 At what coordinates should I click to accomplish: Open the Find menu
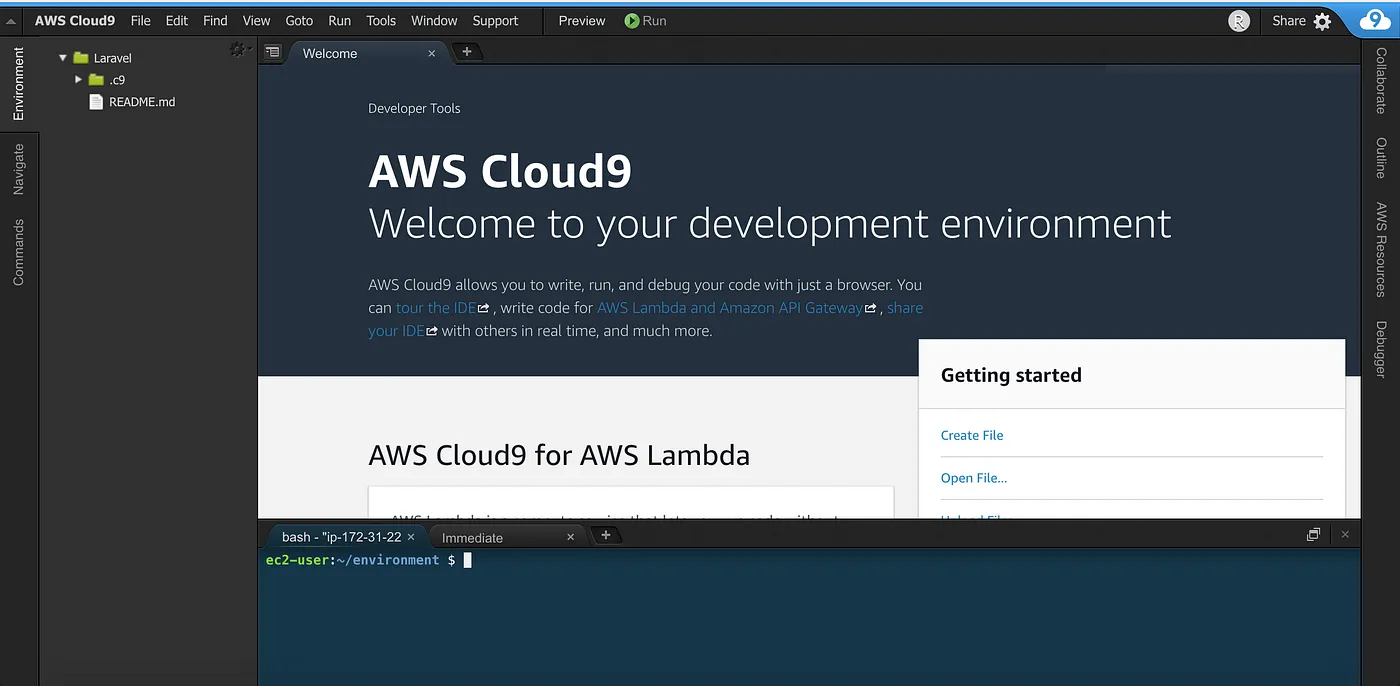click(215, 21)
